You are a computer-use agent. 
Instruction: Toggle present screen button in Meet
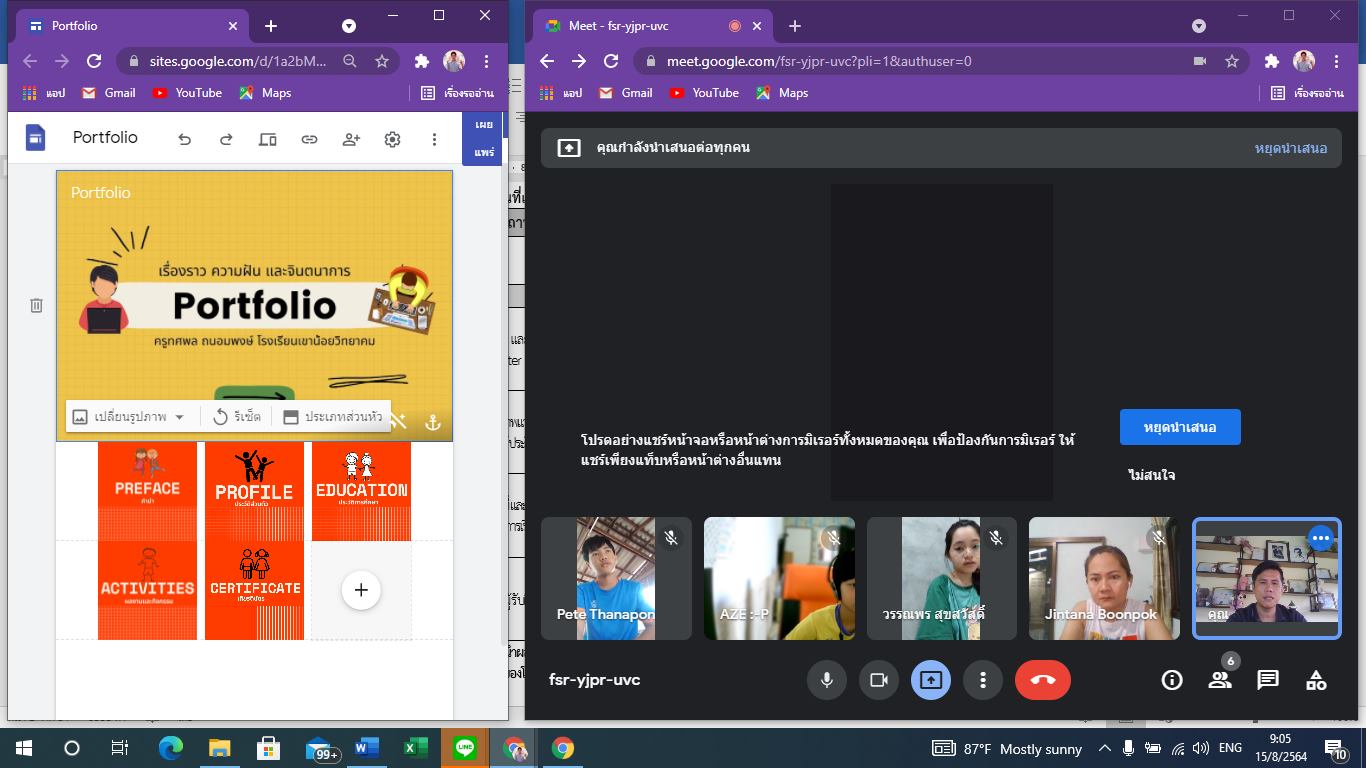pos(931,680)
